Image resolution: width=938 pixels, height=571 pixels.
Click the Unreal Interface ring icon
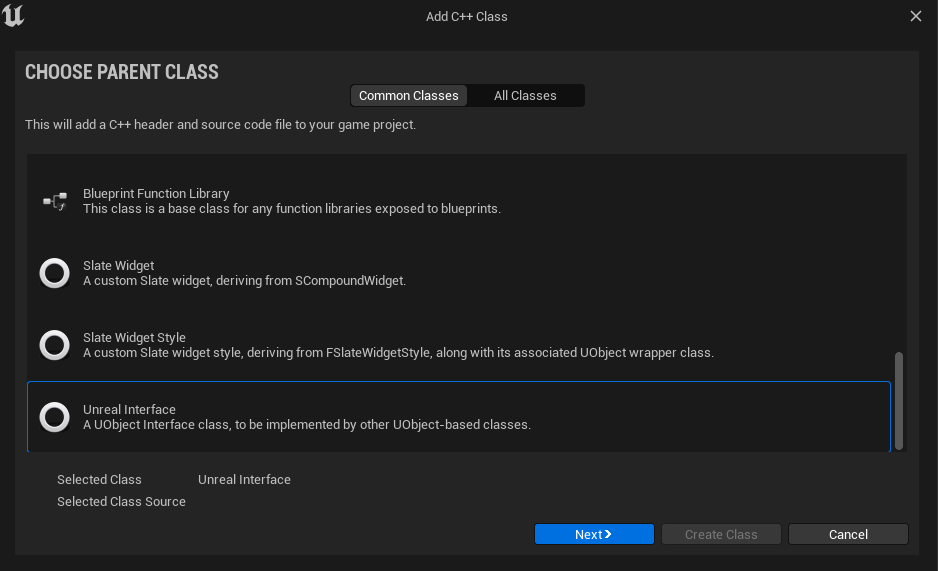point(54,417)
